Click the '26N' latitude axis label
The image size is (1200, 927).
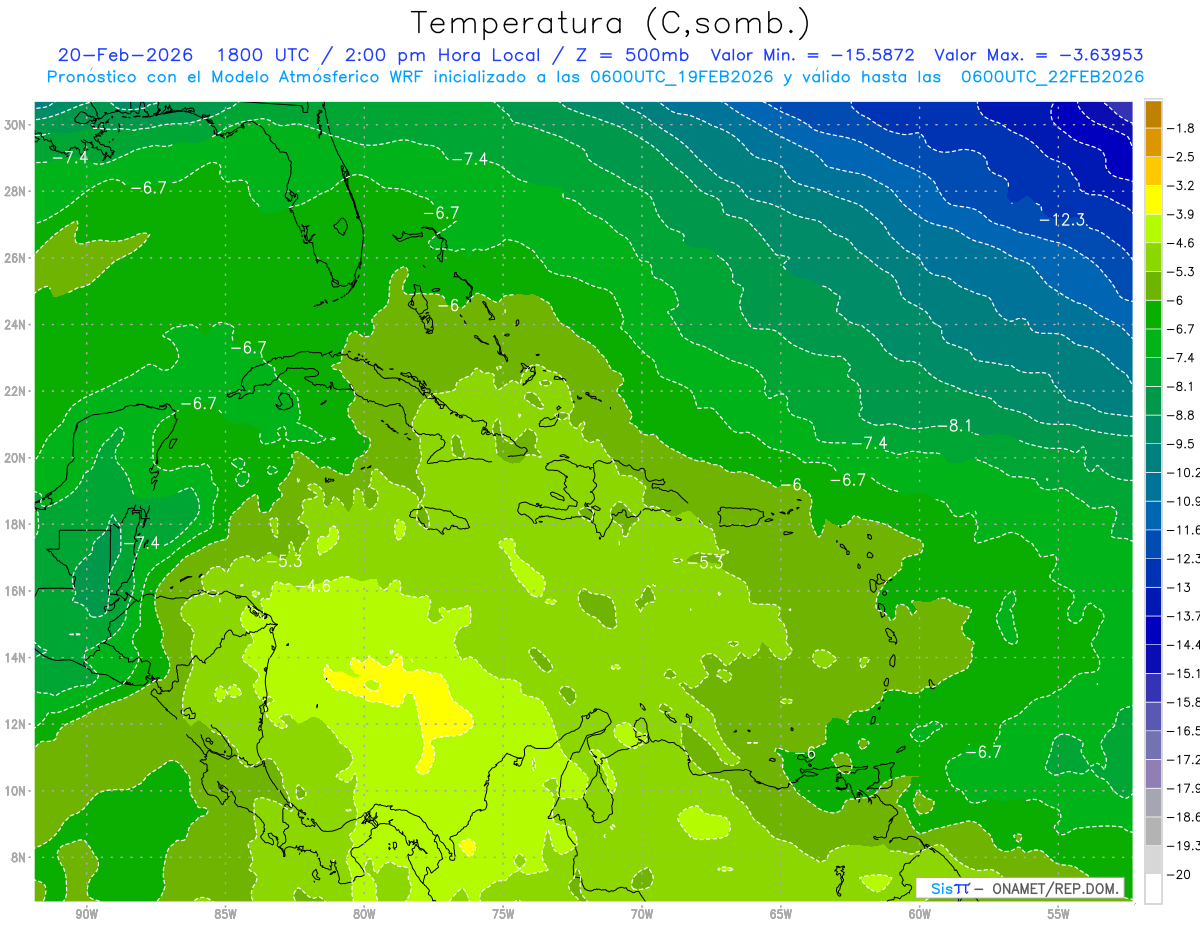(x=17, y=258)
